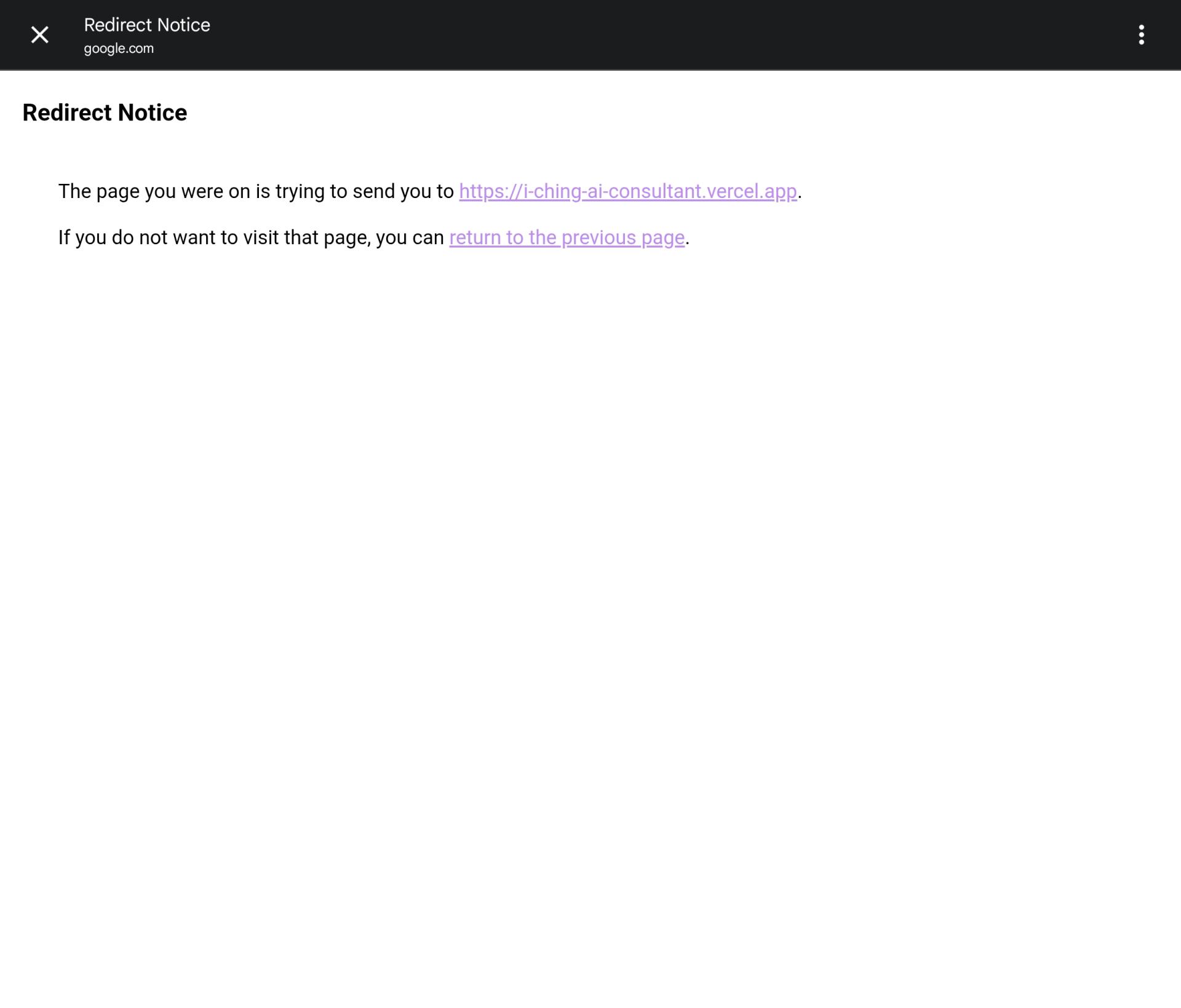Open the three-dot overflow menu
Screen dimensions: 1181x1008
coord(1141,34)
